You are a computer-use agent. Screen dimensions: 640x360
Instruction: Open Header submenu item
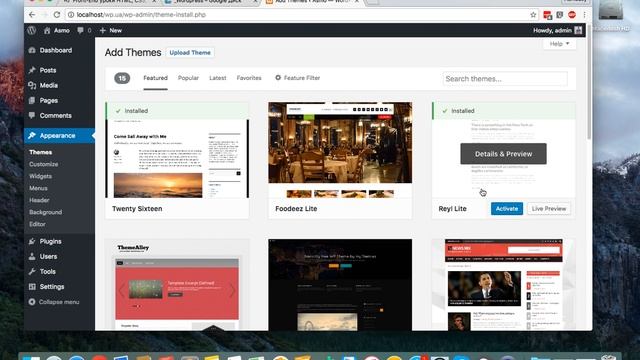tap(39, 200)
